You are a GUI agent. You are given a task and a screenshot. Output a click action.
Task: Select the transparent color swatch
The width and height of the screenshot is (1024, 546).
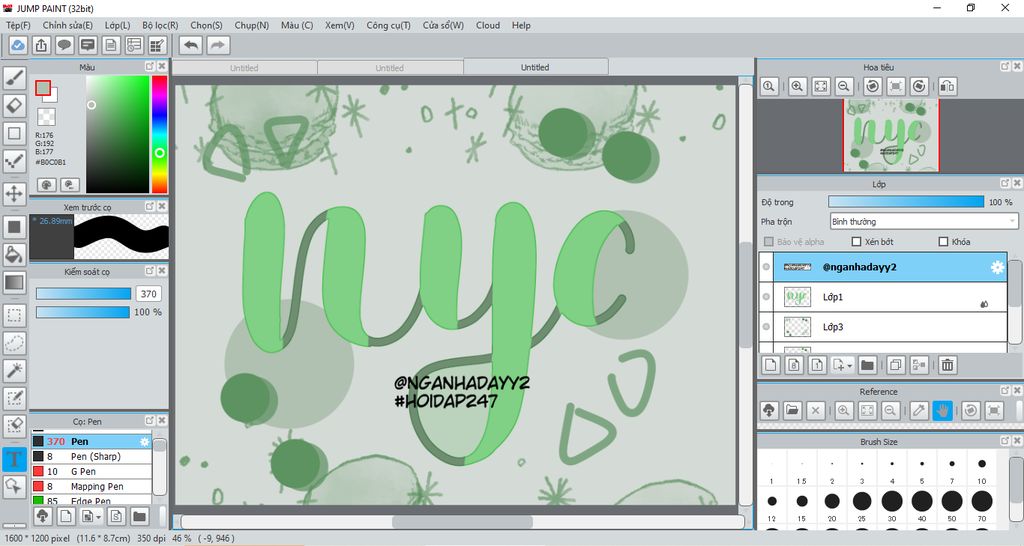point(46,117)
